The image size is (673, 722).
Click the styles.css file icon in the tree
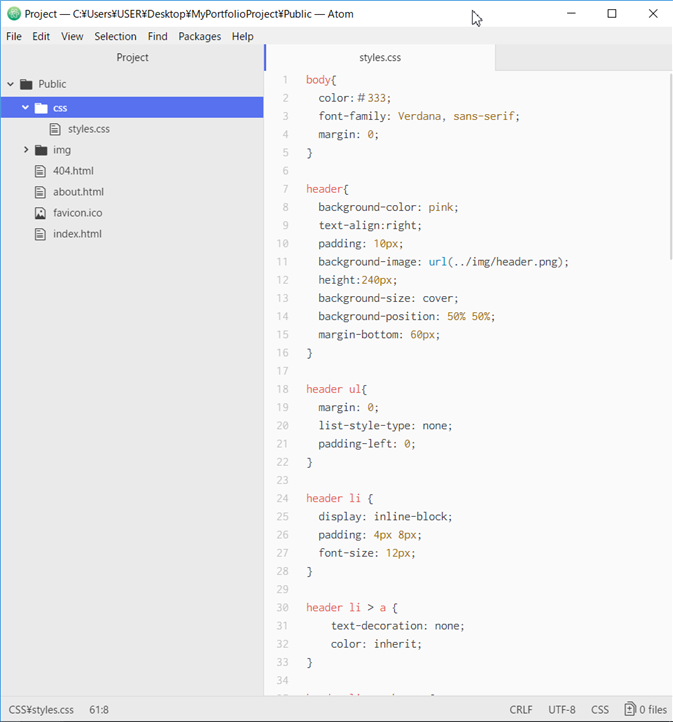pyautogui.click(x=55, y=129)
